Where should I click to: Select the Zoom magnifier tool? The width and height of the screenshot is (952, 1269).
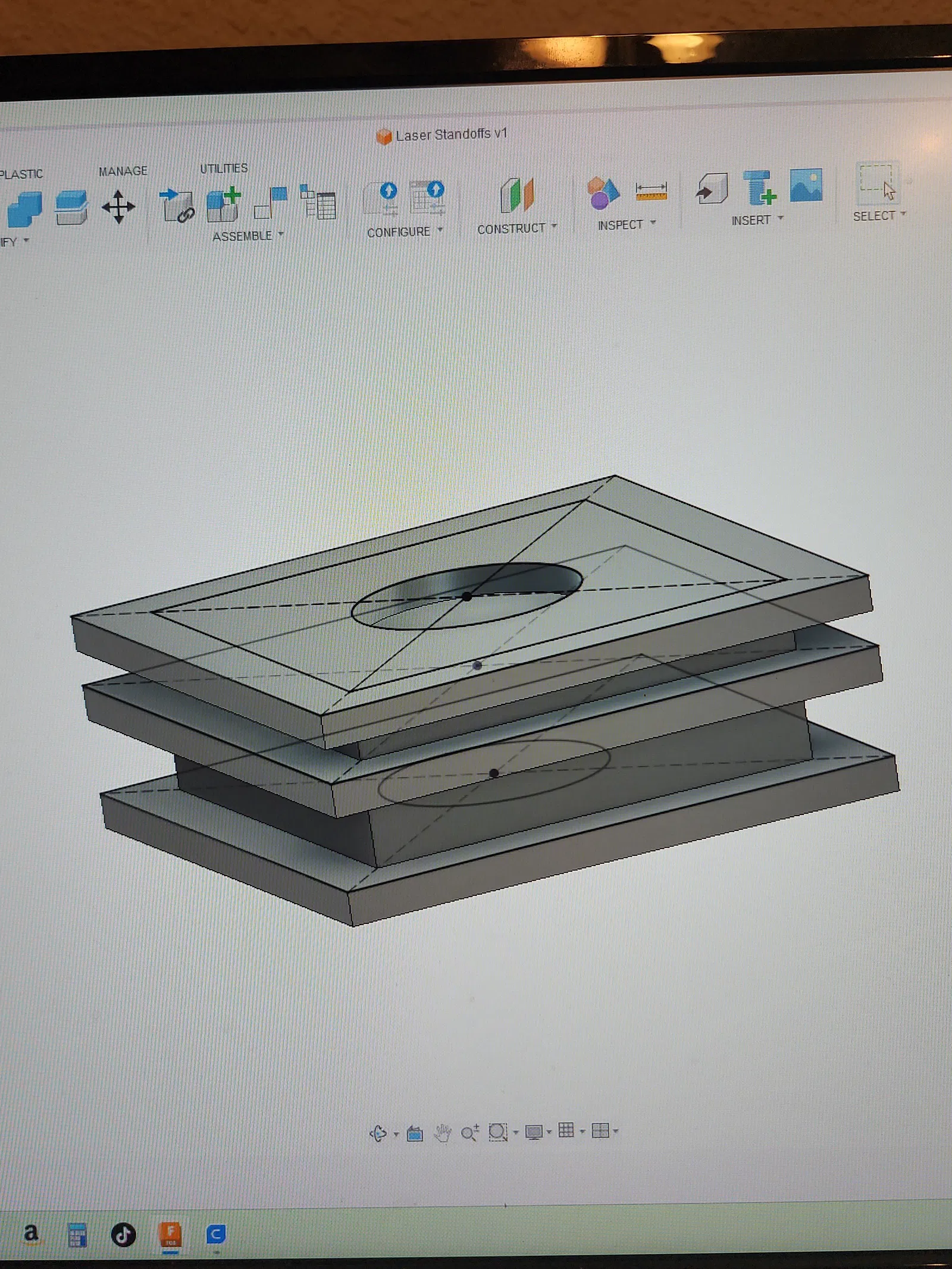(470, 1133)
